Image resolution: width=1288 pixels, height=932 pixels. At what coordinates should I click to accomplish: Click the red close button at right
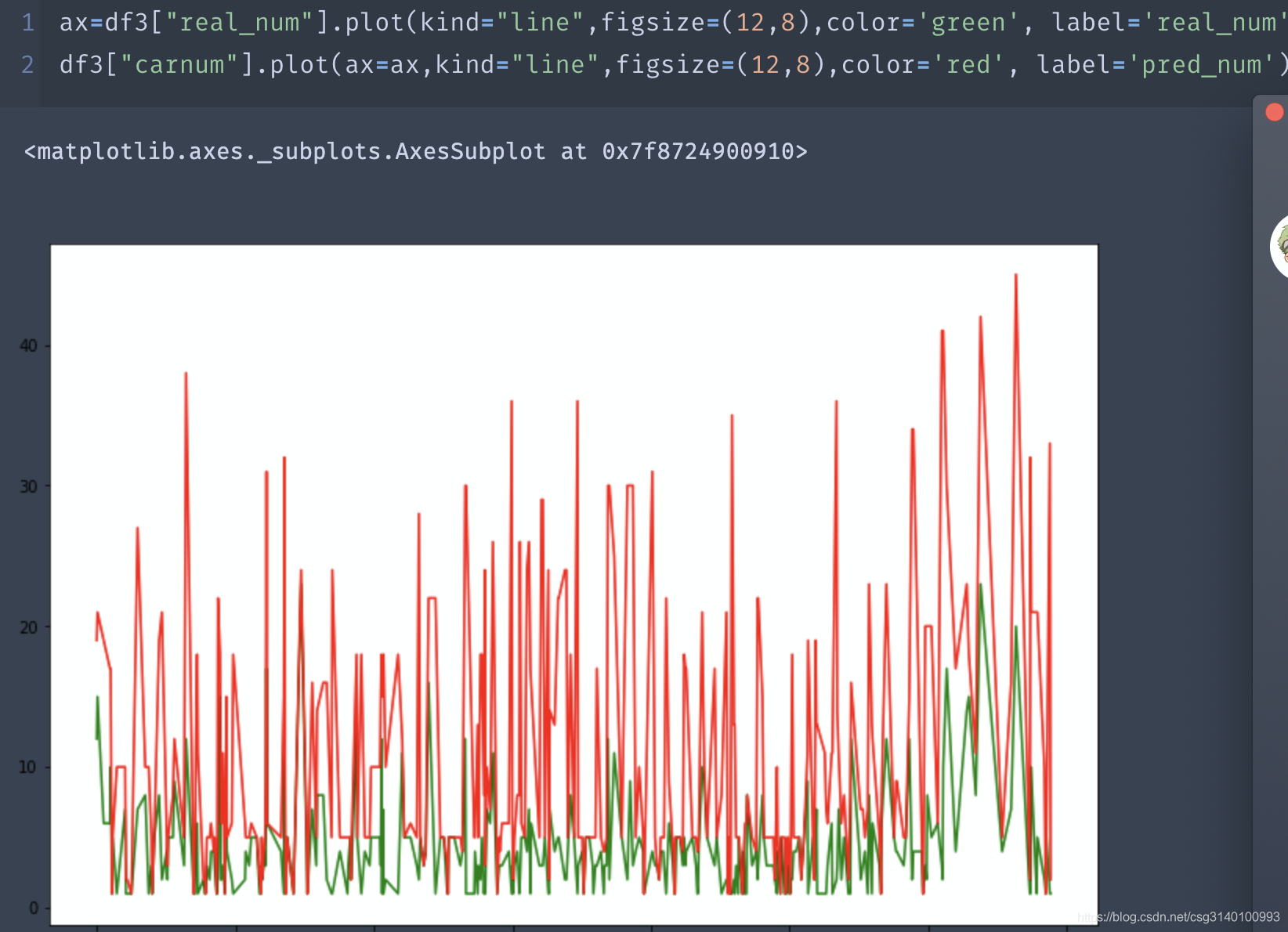point(1275,112)
